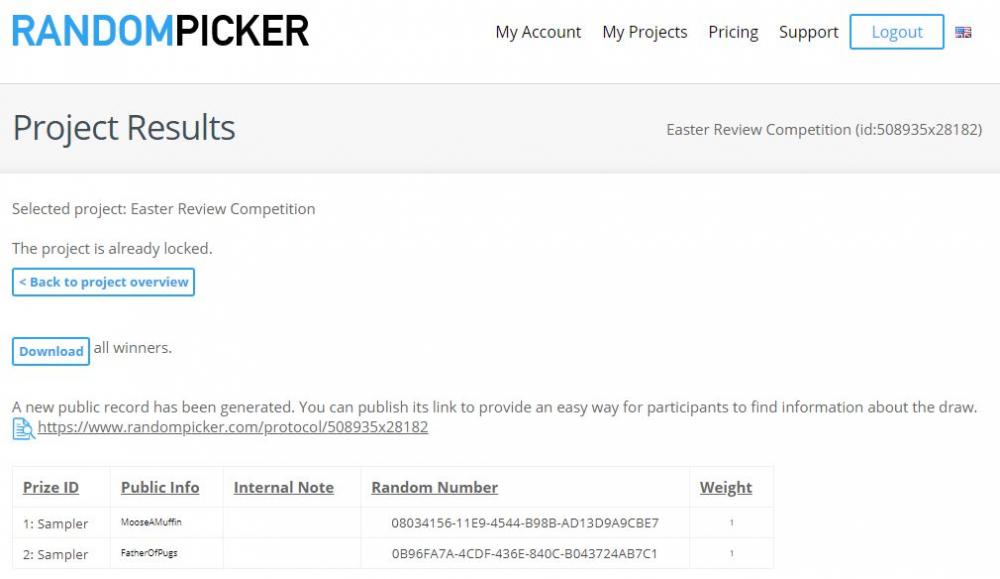Select the MooseAMuffin winner cell
This screenshot has height=579, width=1000.
[x=151, y=522]
